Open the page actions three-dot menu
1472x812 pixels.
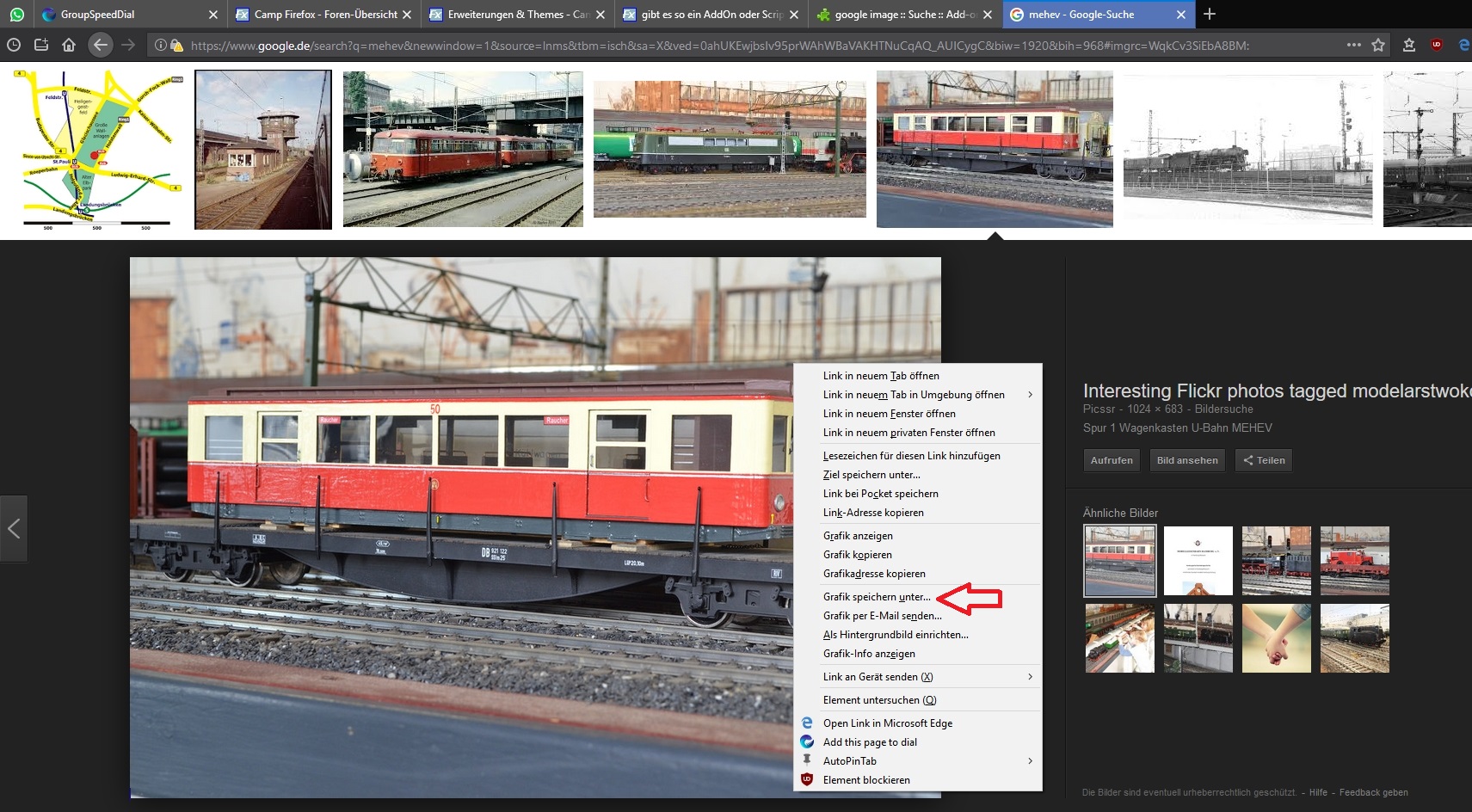pyautogui.click(x=1353, y=45)
